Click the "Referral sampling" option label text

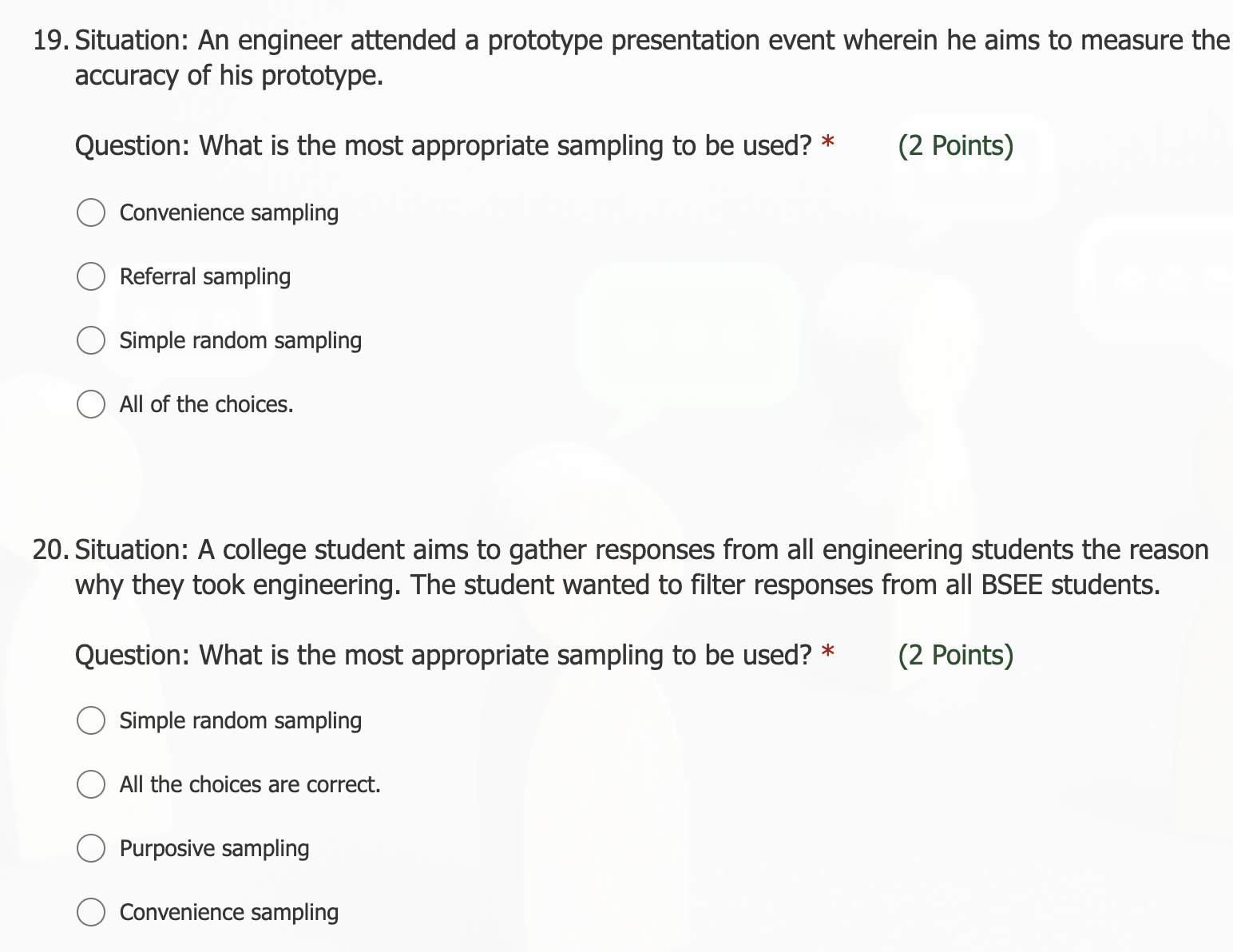[x=205, y=276]
